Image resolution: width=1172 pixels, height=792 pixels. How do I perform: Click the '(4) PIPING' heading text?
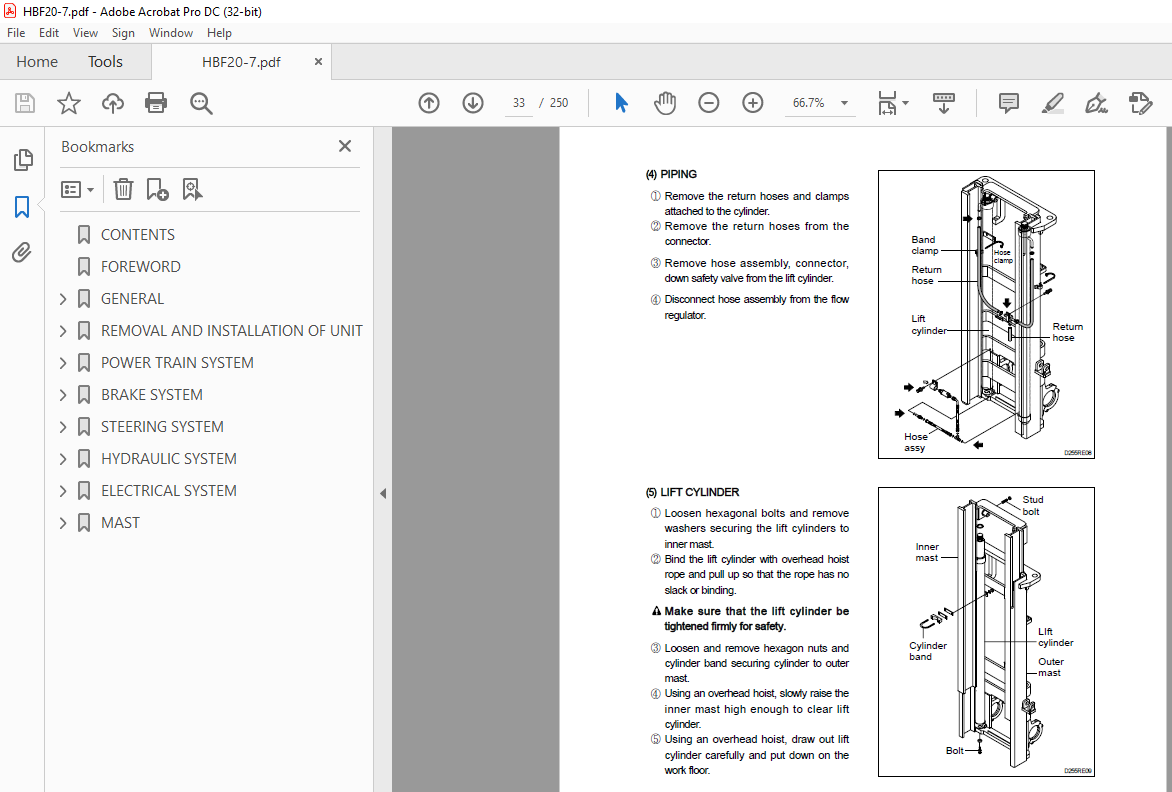[x=671, y=174]
